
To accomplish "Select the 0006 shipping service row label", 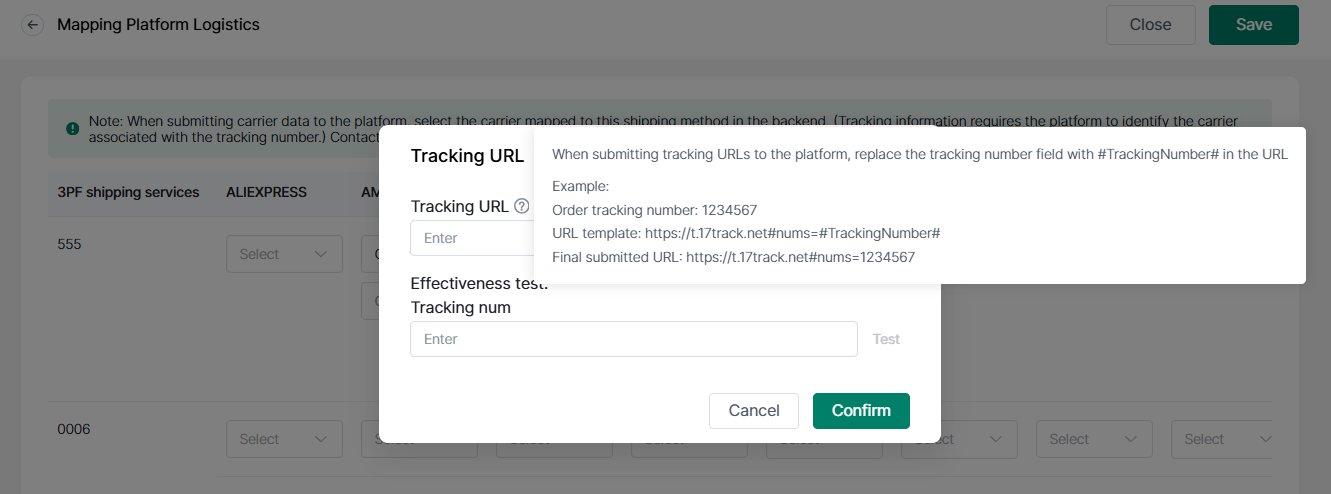I will (x=73, y=429).
